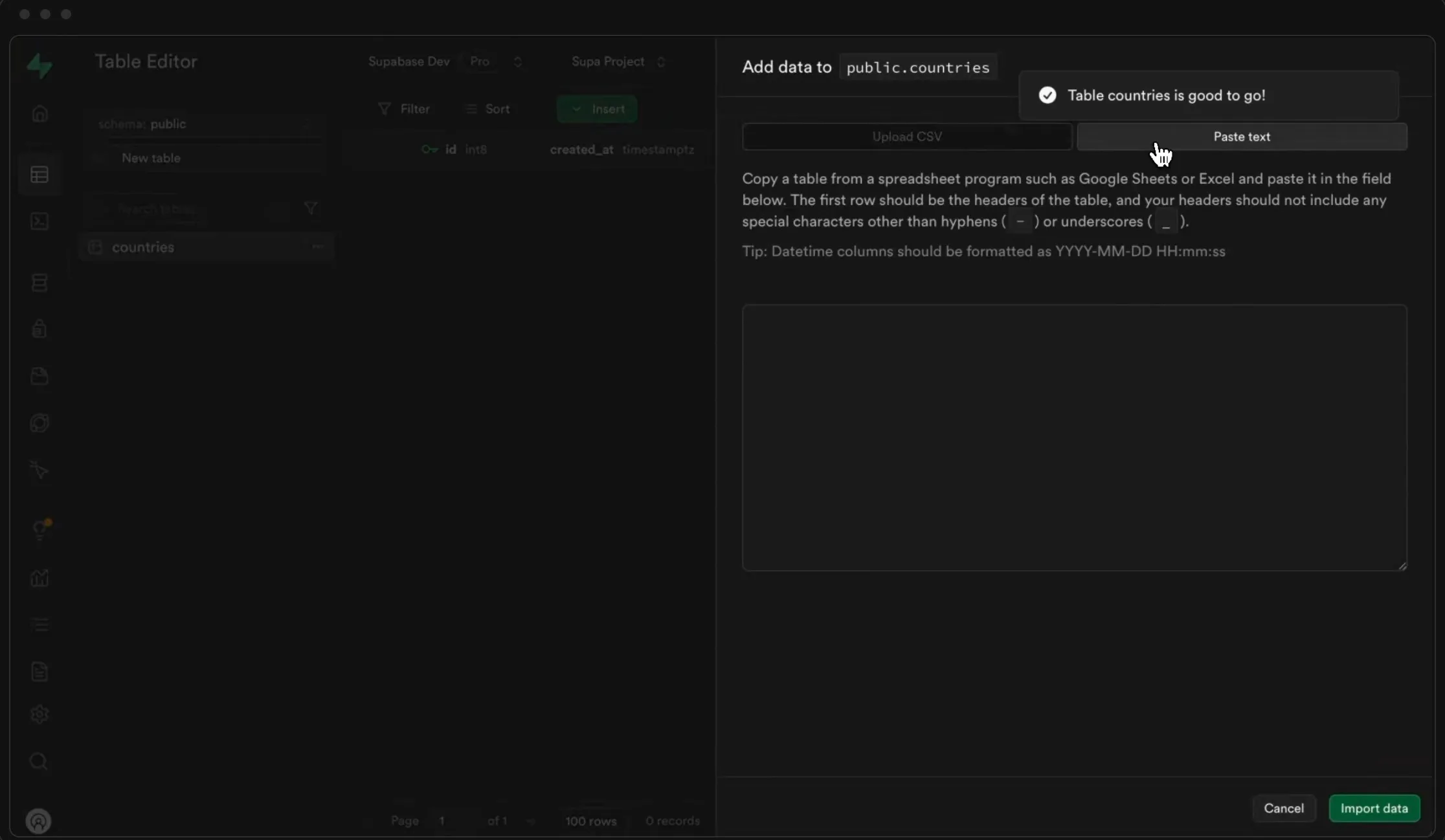Screen dimensions: 1445x840
Task: Switch to the Upload CSV tab
Action: point(907,137)
